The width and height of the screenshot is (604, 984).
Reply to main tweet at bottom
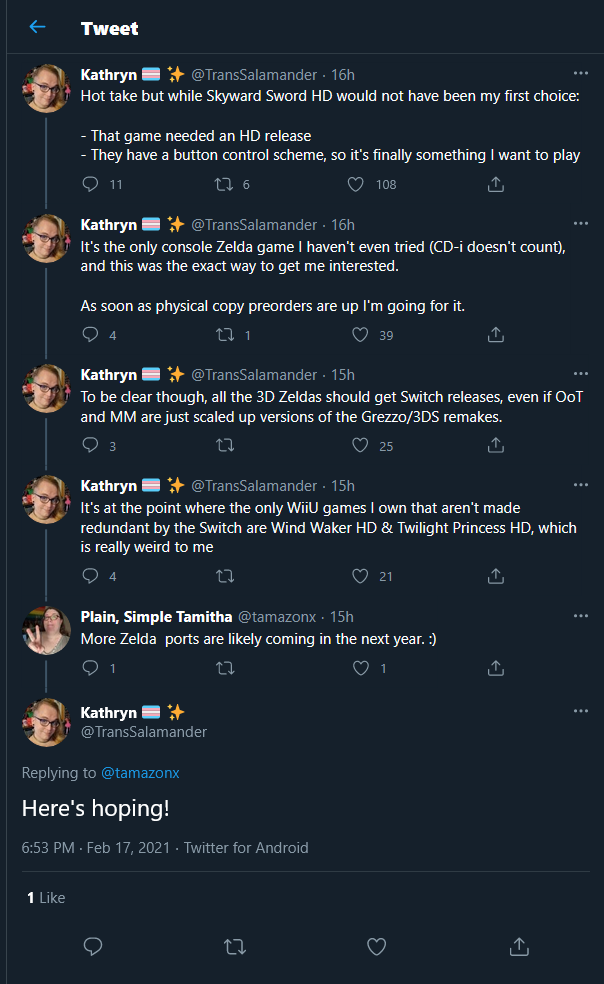(x=93, y=946)
